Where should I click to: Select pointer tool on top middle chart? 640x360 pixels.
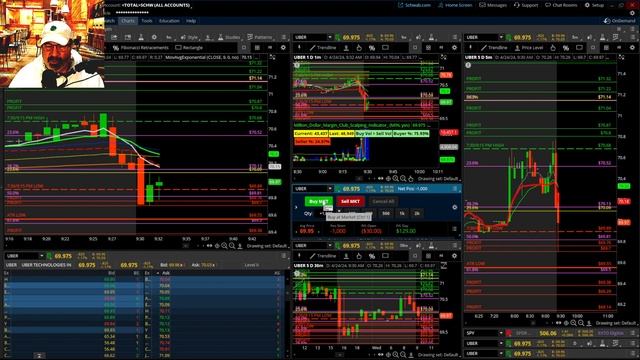[359, 48]
